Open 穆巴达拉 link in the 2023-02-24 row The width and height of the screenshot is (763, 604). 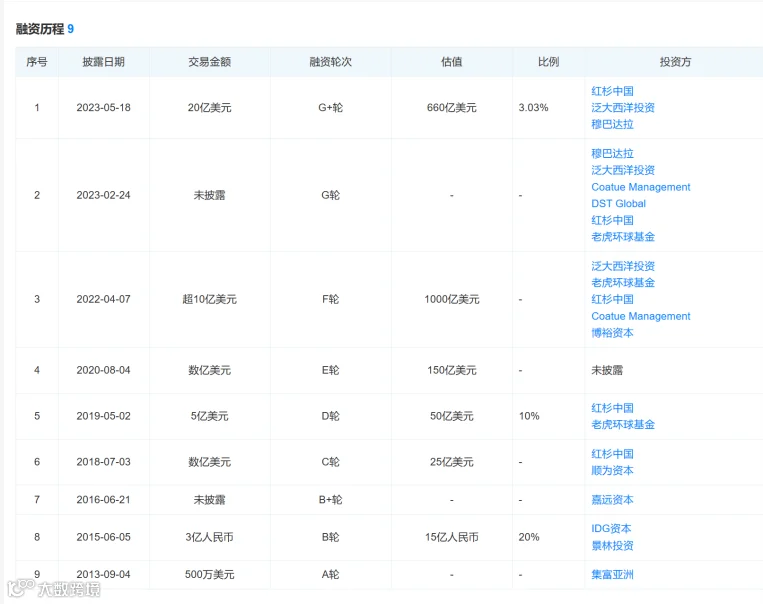[x=612, y=153]
